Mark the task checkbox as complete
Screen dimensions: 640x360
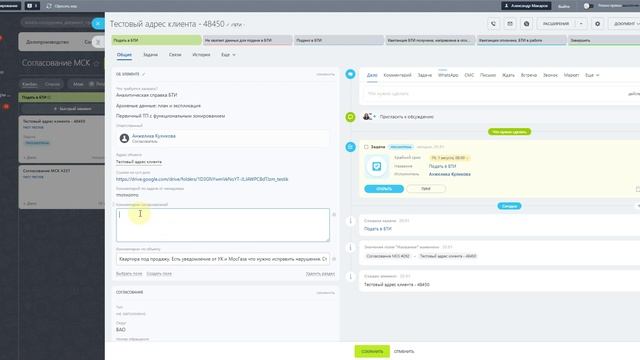(366, 147)
